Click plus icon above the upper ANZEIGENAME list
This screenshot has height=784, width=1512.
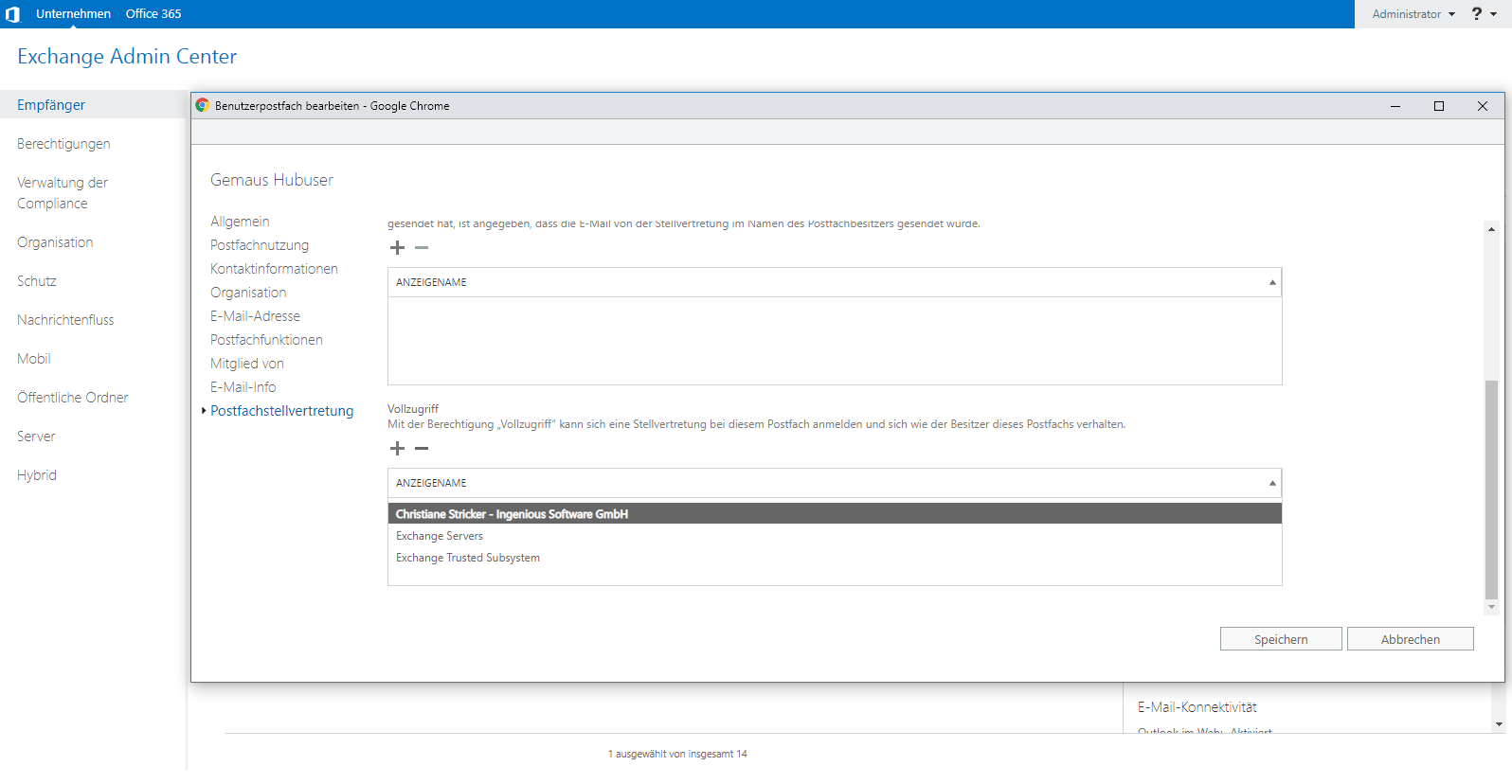398,248
